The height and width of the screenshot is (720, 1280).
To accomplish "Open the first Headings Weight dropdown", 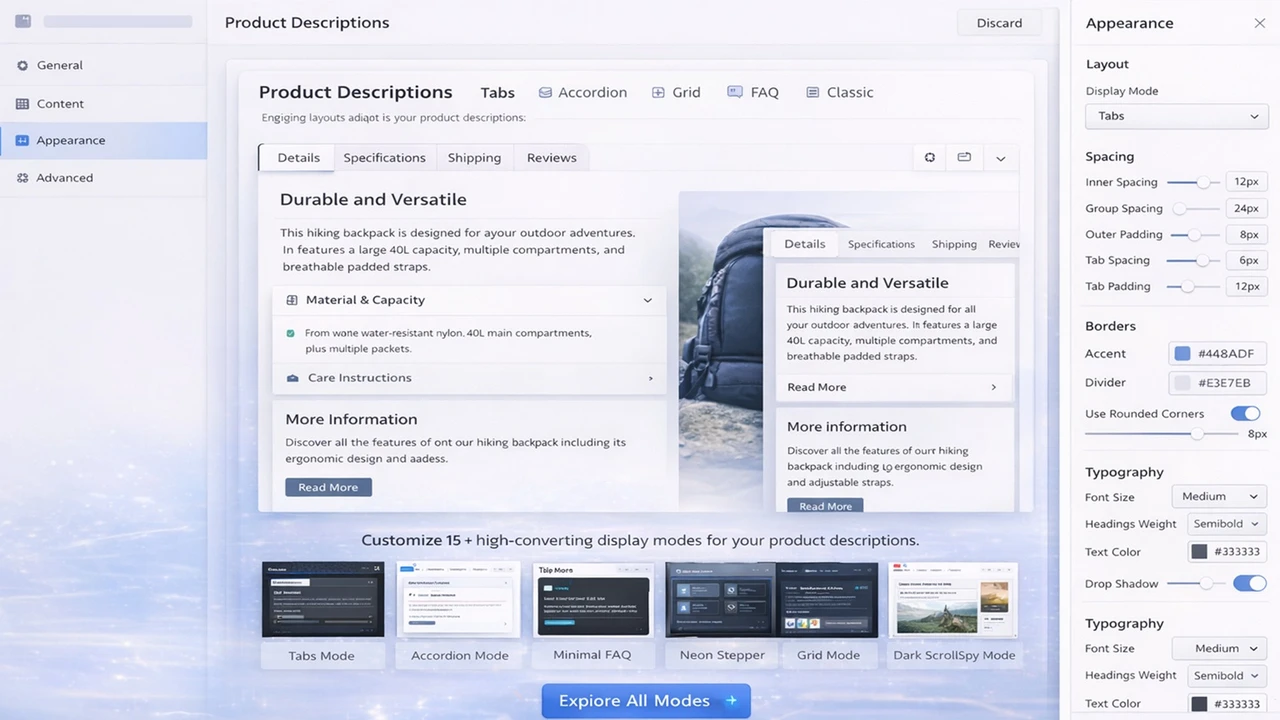I will [x=1226, y=523].
